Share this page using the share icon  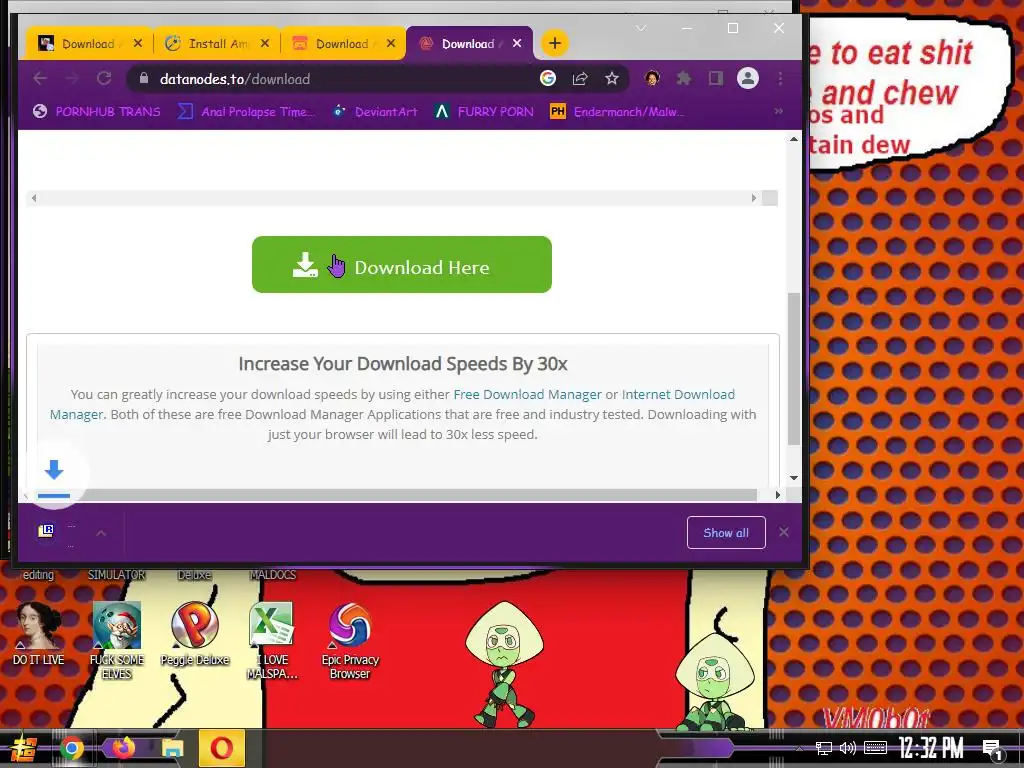pos(580,78)
